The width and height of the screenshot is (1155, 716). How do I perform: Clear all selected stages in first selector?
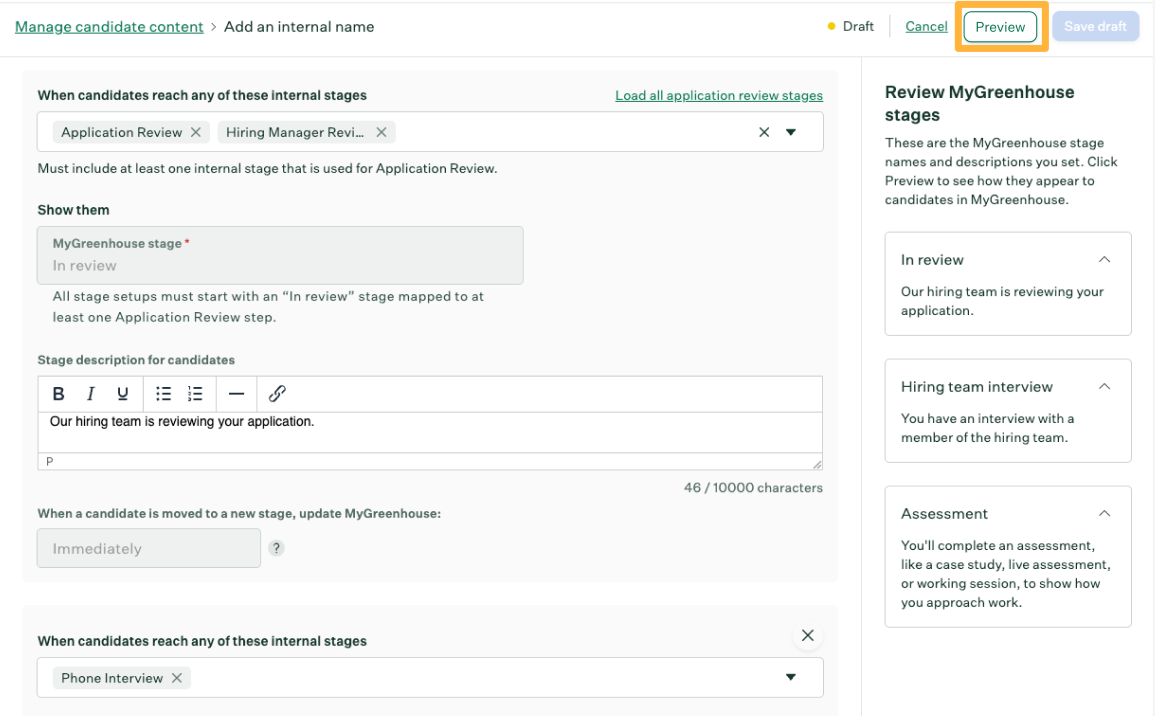(x=764, y=133)
